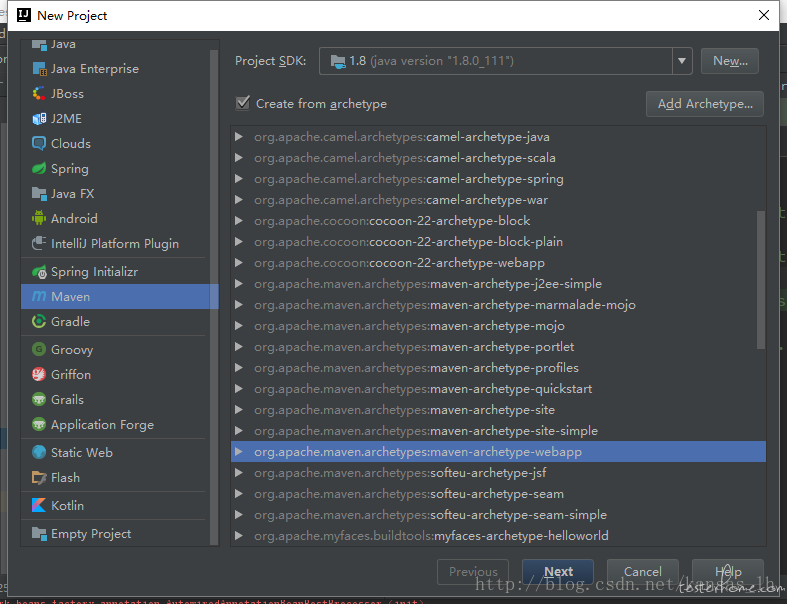Viewport: 787px width, 604px height.
Task: Expand maven-archetype-webapp entry
Action: pos(239,452)
